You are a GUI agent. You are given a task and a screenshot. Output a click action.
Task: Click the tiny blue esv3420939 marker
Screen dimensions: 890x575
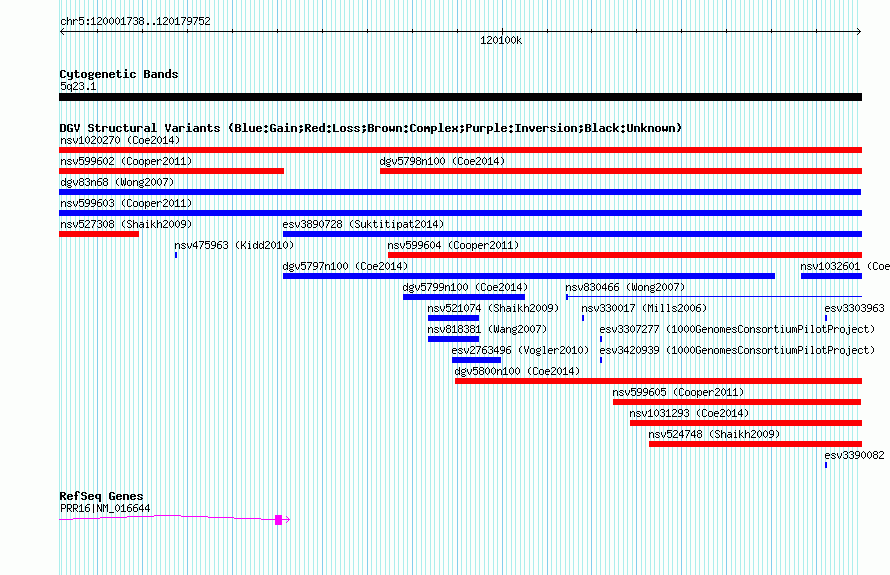click(x=601, y=360)
